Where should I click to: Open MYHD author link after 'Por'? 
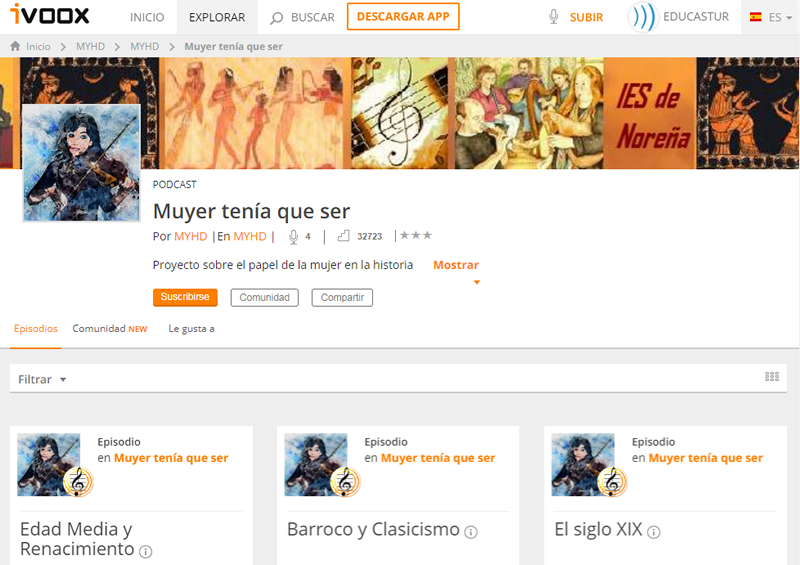190,236
